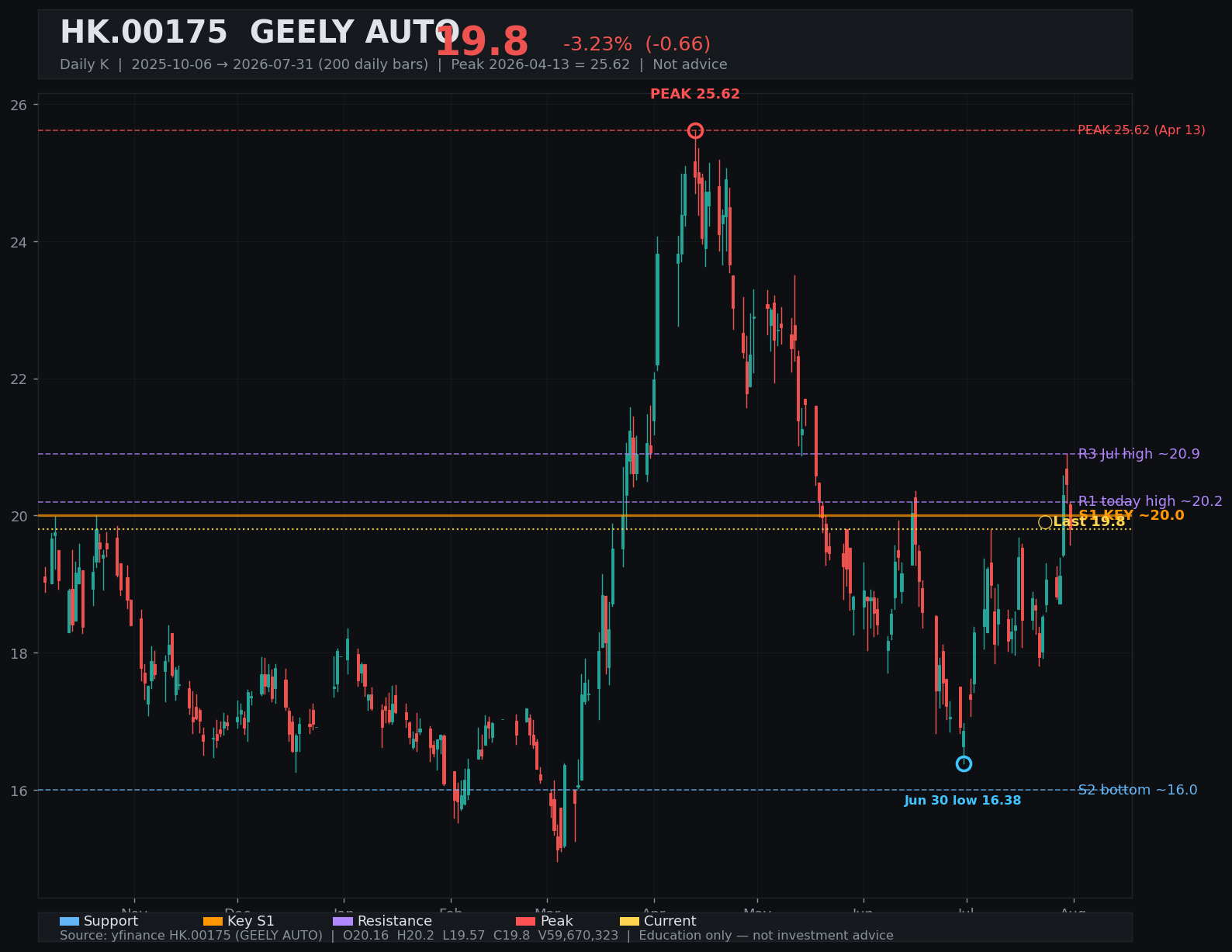Click the 'R1 today high ~20.2' label
1232x952 pixels.
(x=1150, y=501)
